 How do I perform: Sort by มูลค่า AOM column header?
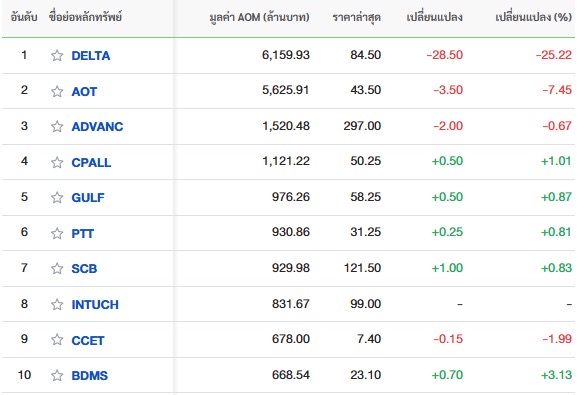pyautogui.click(x=259, y=17)
